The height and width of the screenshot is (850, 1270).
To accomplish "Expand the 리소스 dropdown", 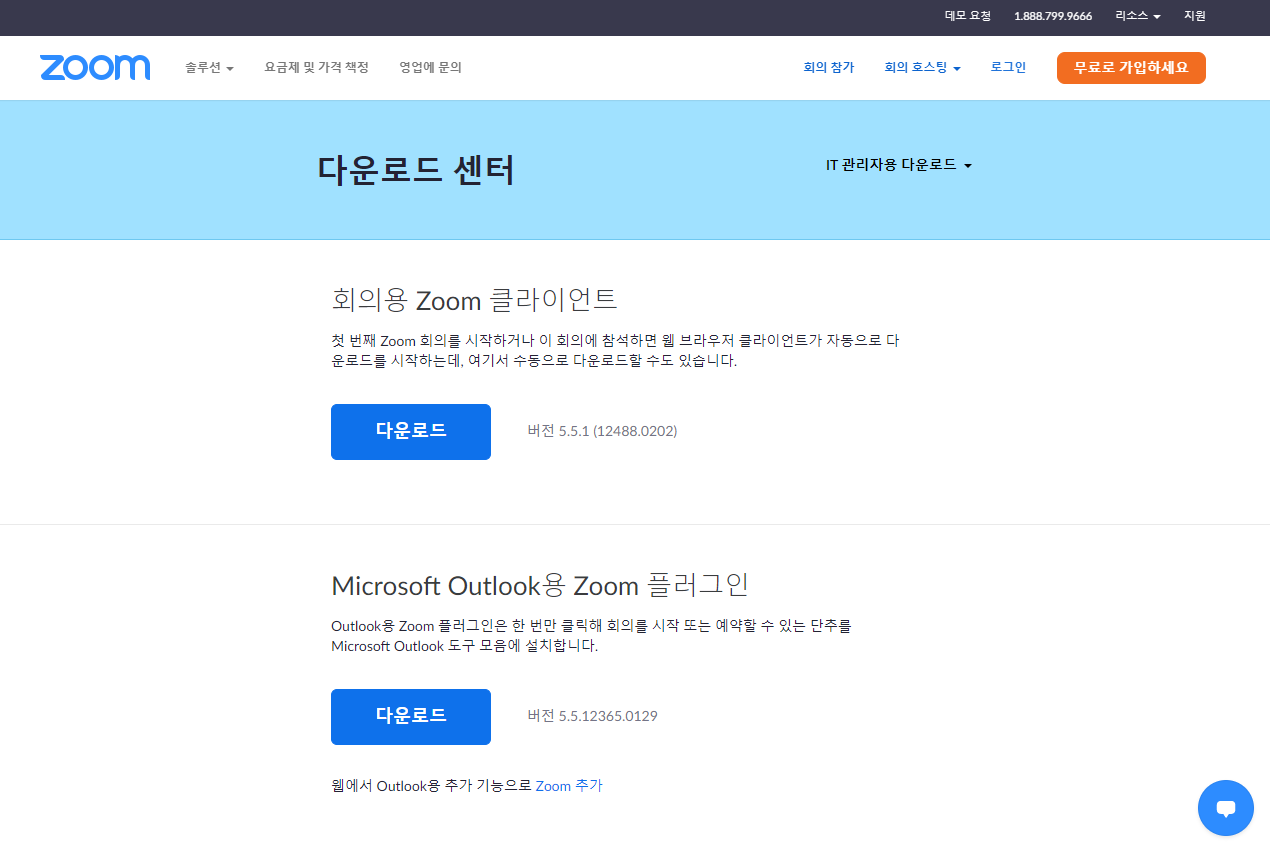I will (1138, 16).
